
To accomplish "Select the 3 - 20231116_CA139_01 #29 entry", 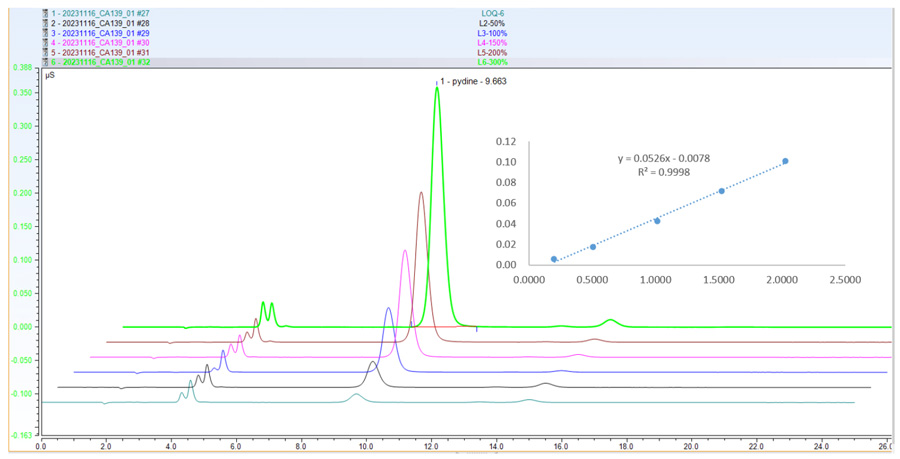I will click(101, 33).
